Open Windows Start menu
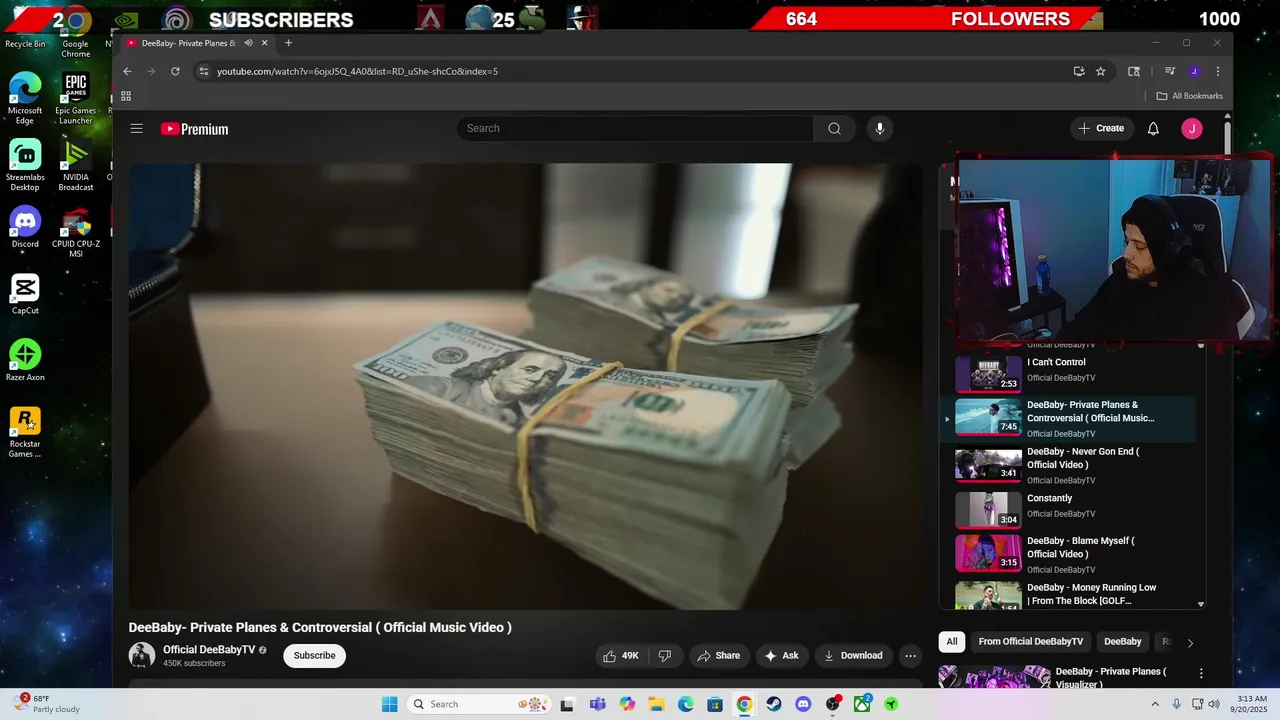The width and height of the screenshot is (1280, 720). tap(390, 704)
